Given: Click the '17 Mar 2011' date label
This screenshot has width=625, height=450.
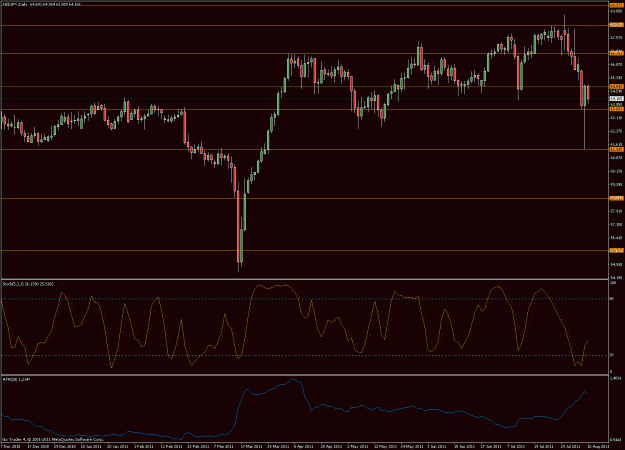Looking at the screenshot, I should (252, 446).
